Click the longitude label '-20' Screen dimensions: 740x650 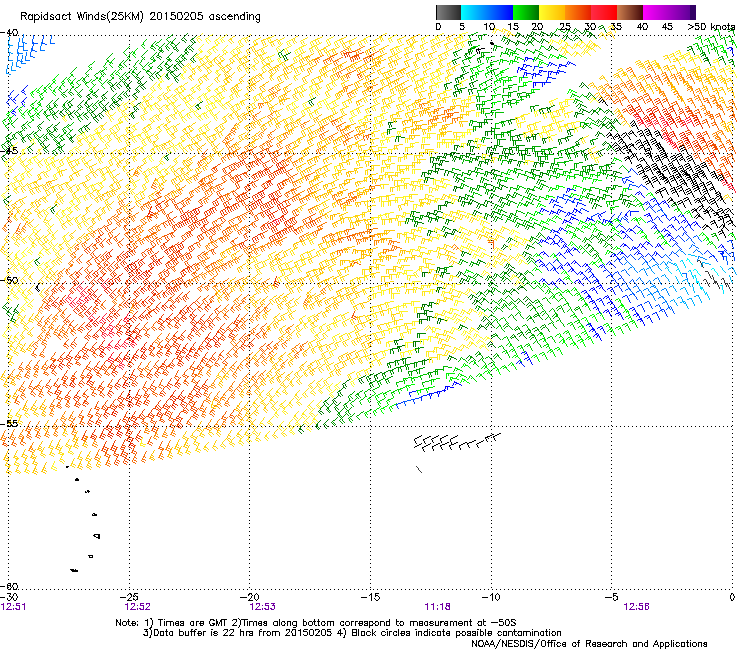(250, 597)
